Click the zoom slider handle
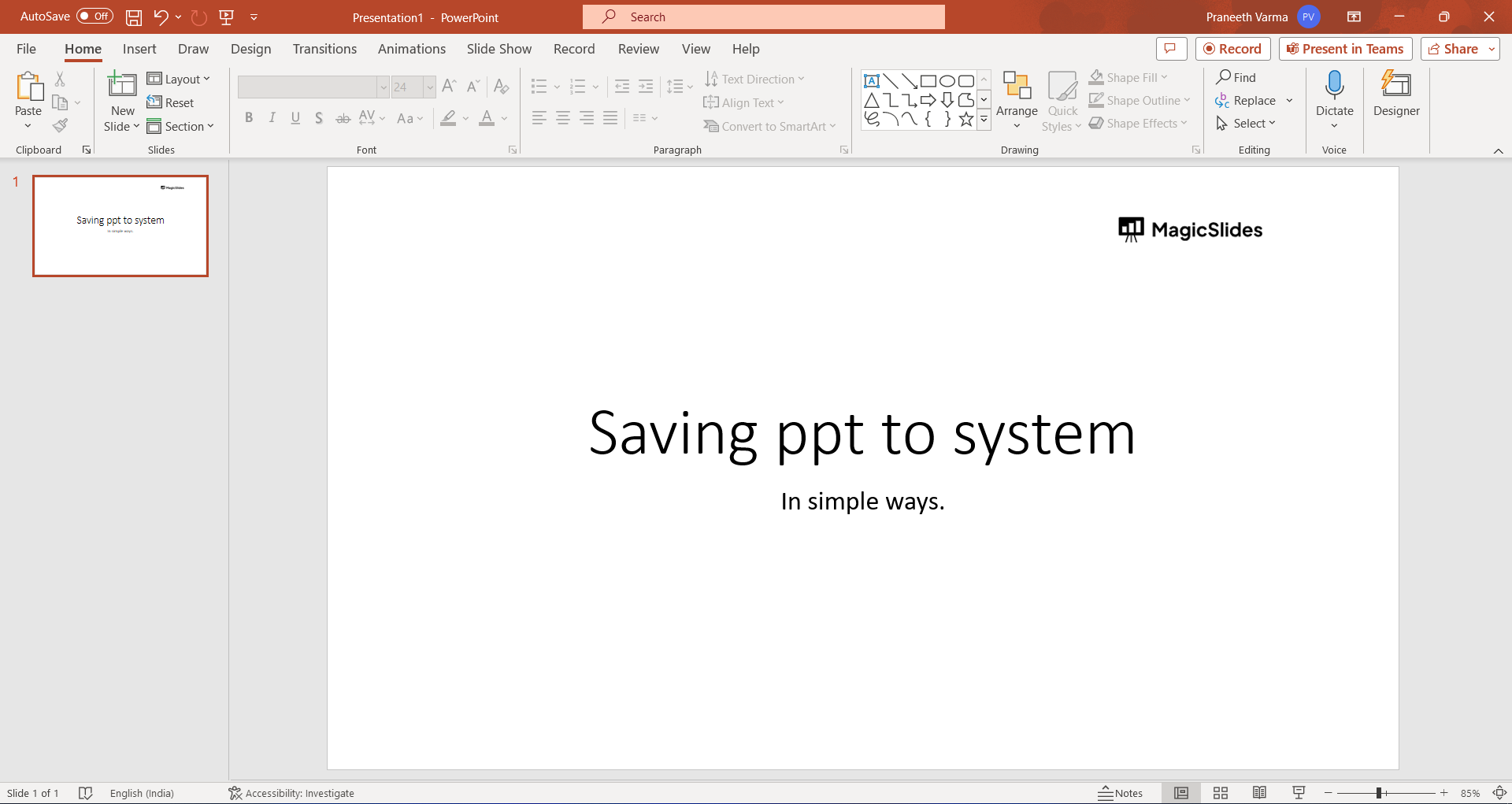This screenshot has width=1512, height=804. coord(1379,793)
